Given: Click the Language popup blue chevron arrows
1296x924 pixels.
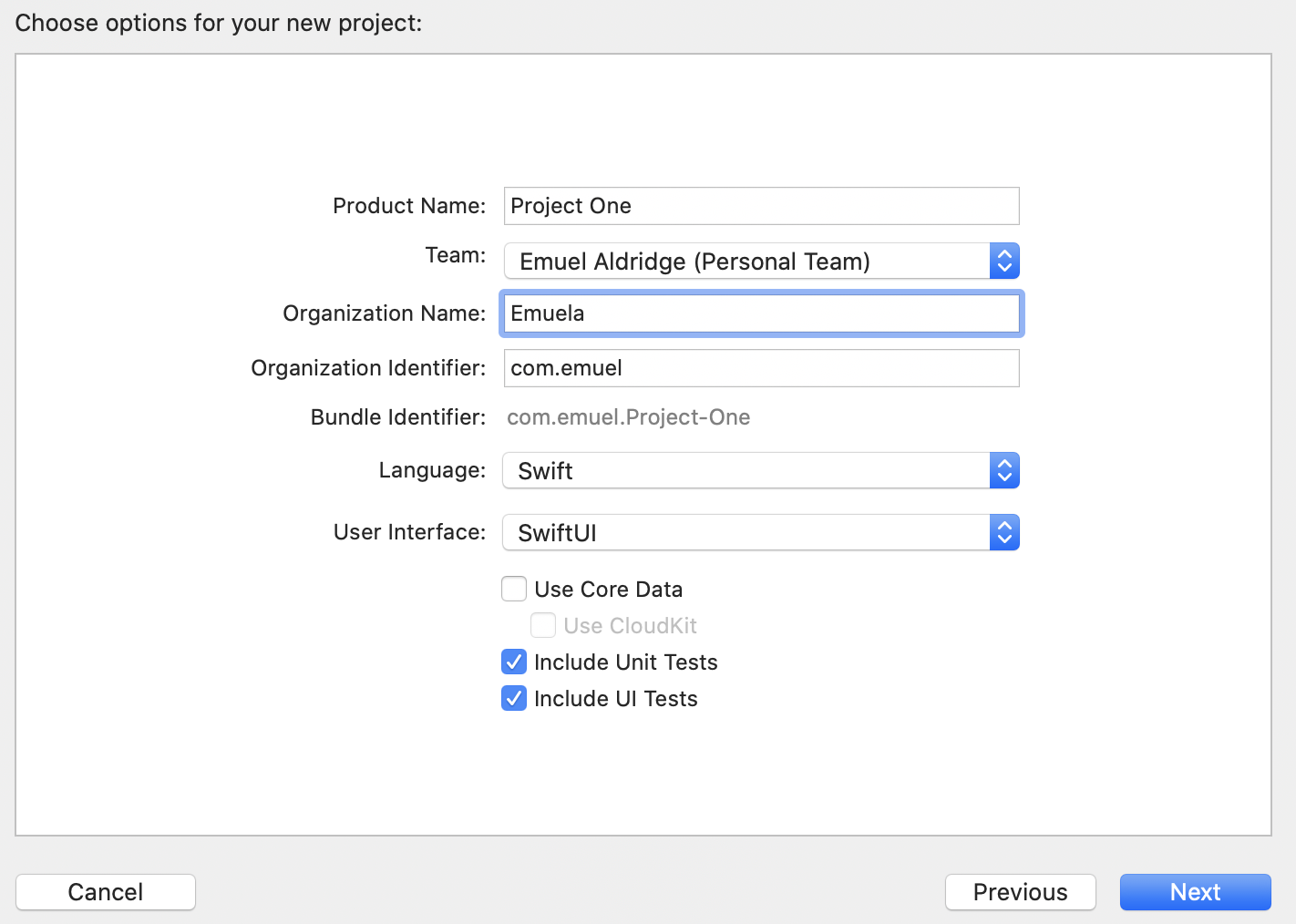Looking at the screenshot, I should point(1004,471).
